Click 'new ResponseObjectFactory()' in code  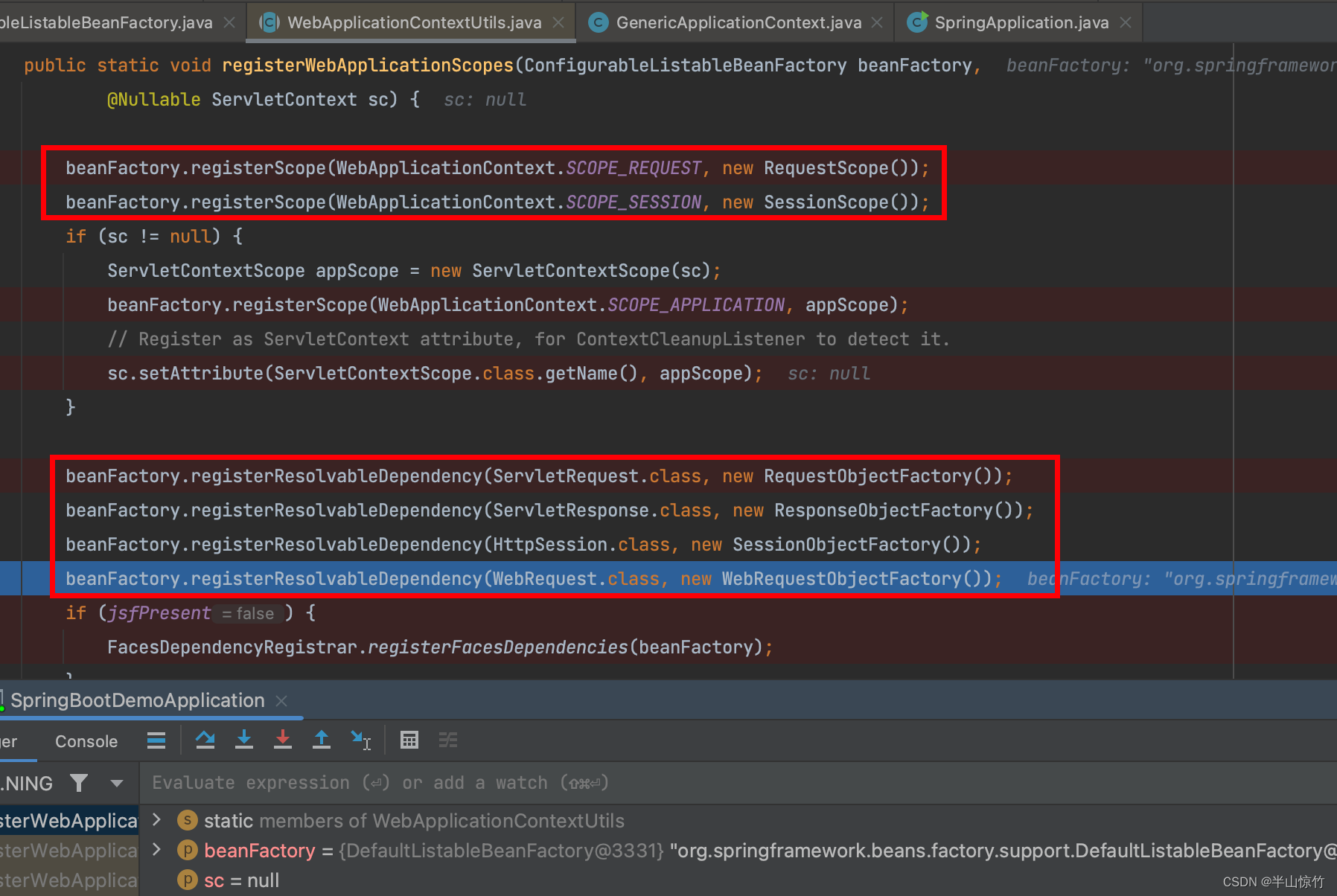(878, 511)
